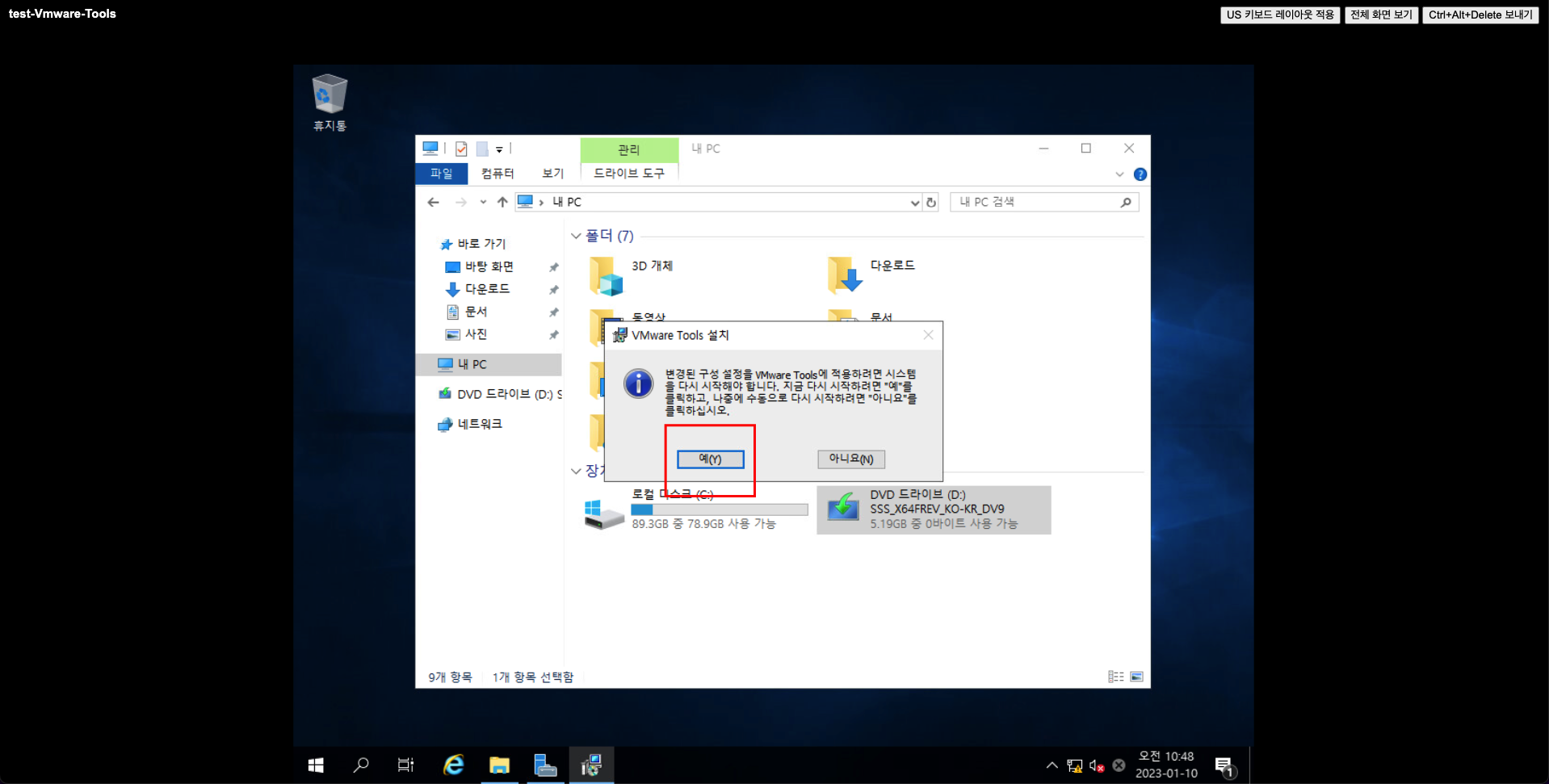
Task: Refresh the 내 PC view
Action: click(x=931, y=203)
